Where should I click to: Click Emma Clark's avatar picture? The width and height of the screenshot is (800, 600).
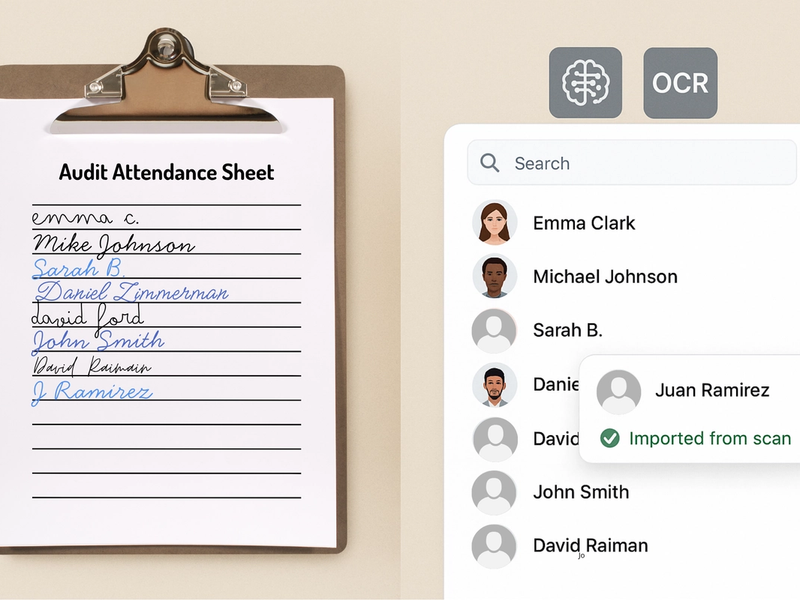click(x=493, y=222)
